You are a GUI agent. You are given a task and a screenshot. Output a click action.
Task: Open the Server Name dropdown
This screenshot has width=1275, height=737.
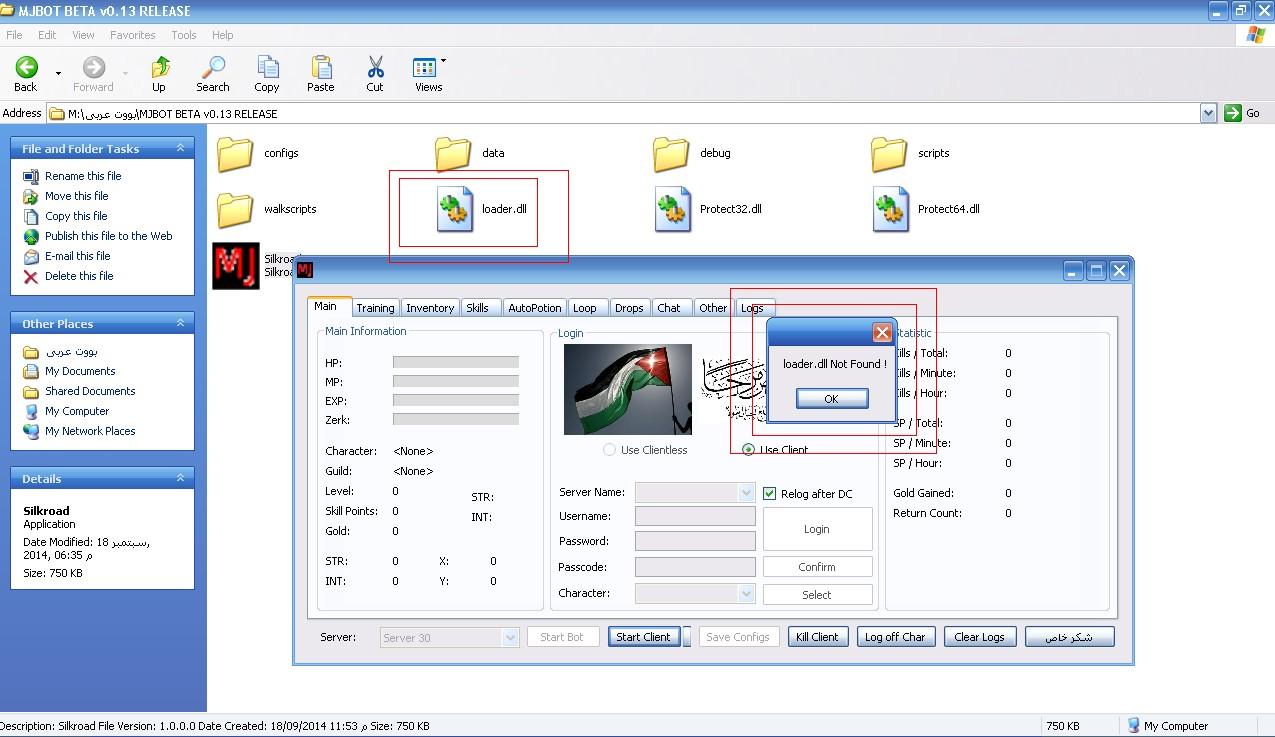point(746,492)
